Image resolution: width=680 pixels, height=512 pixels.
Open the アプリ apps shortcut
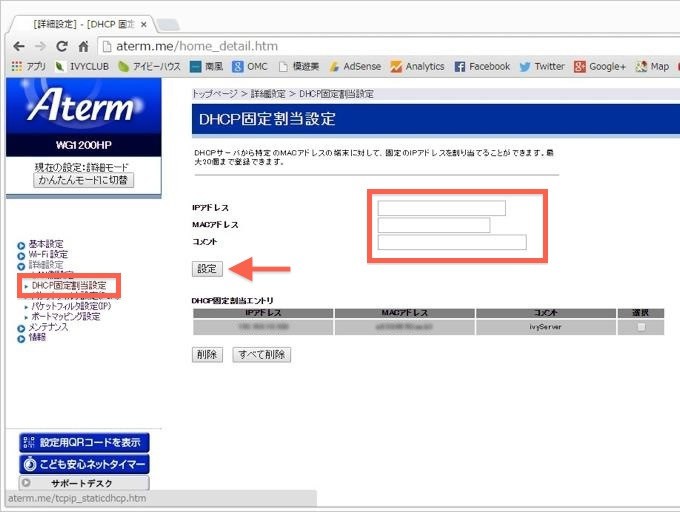coord(28,67)
